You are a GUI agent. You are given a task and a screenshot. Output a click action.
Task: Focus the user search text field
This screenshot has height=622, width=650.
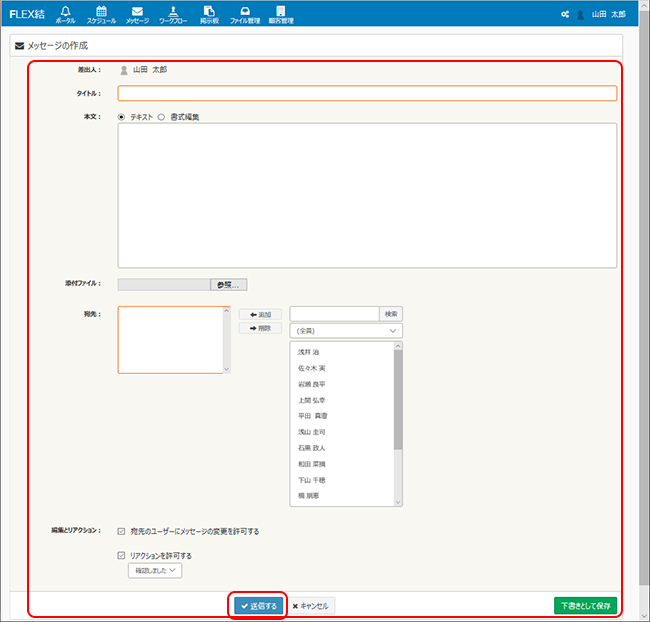coord(335,314)
